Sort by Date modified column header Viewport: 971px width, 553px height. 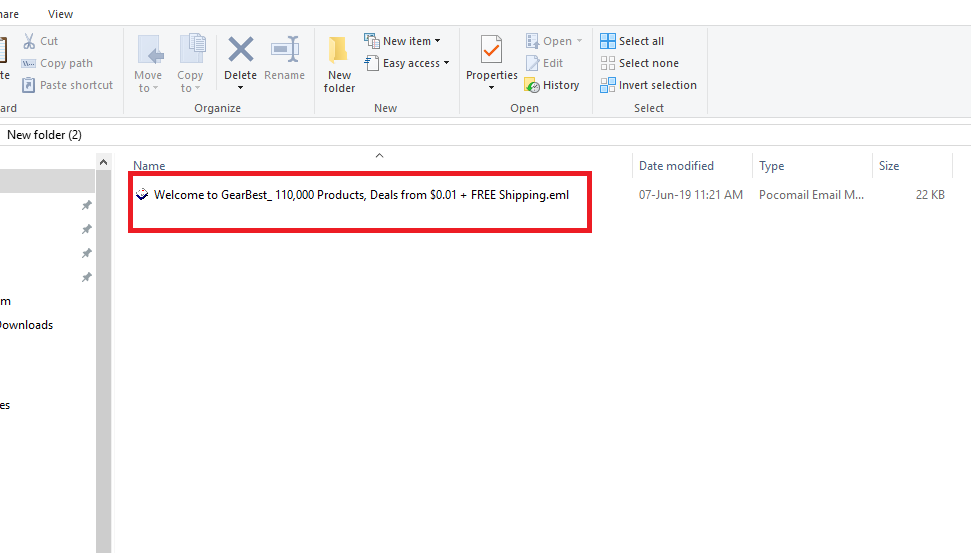click(x=676, y=166)
